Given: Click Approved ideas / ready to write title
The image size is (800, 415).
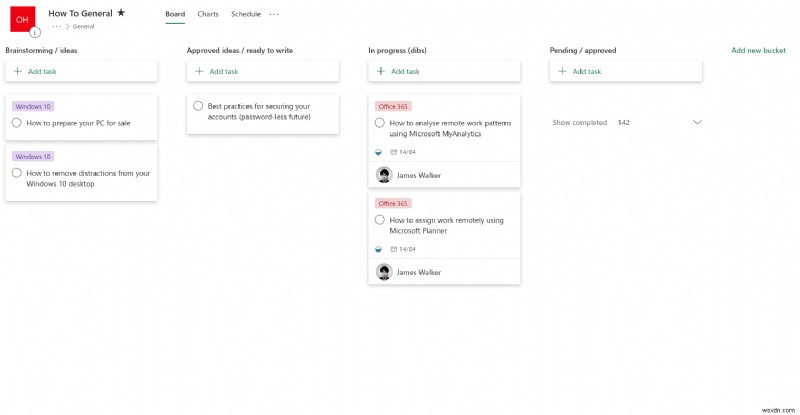Looking at the screenshot, I should coord(240,50).
